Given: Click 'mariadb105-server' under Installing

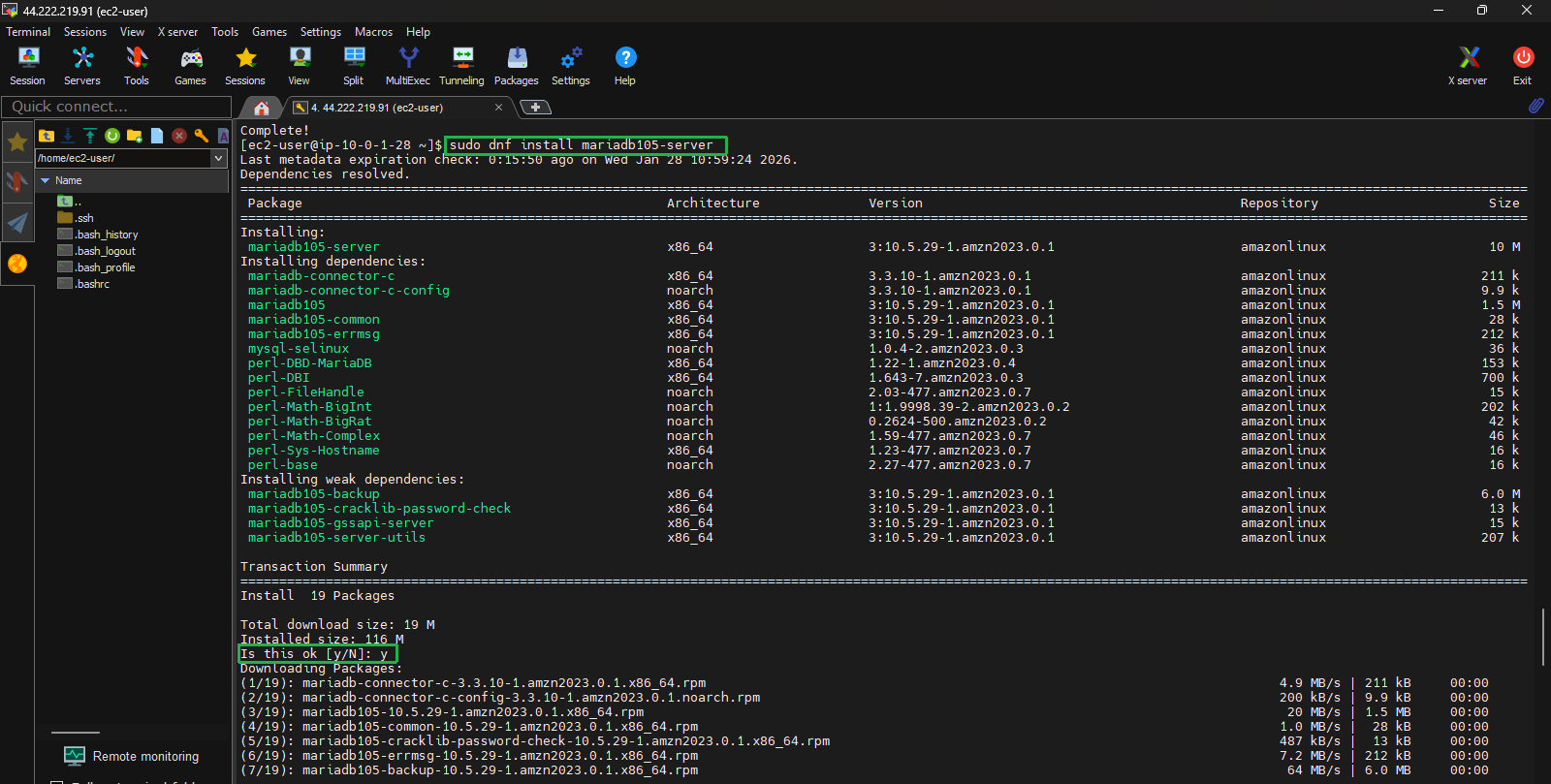Looking at the screenshot, I should pyautogui.click(x=314, y=247).
